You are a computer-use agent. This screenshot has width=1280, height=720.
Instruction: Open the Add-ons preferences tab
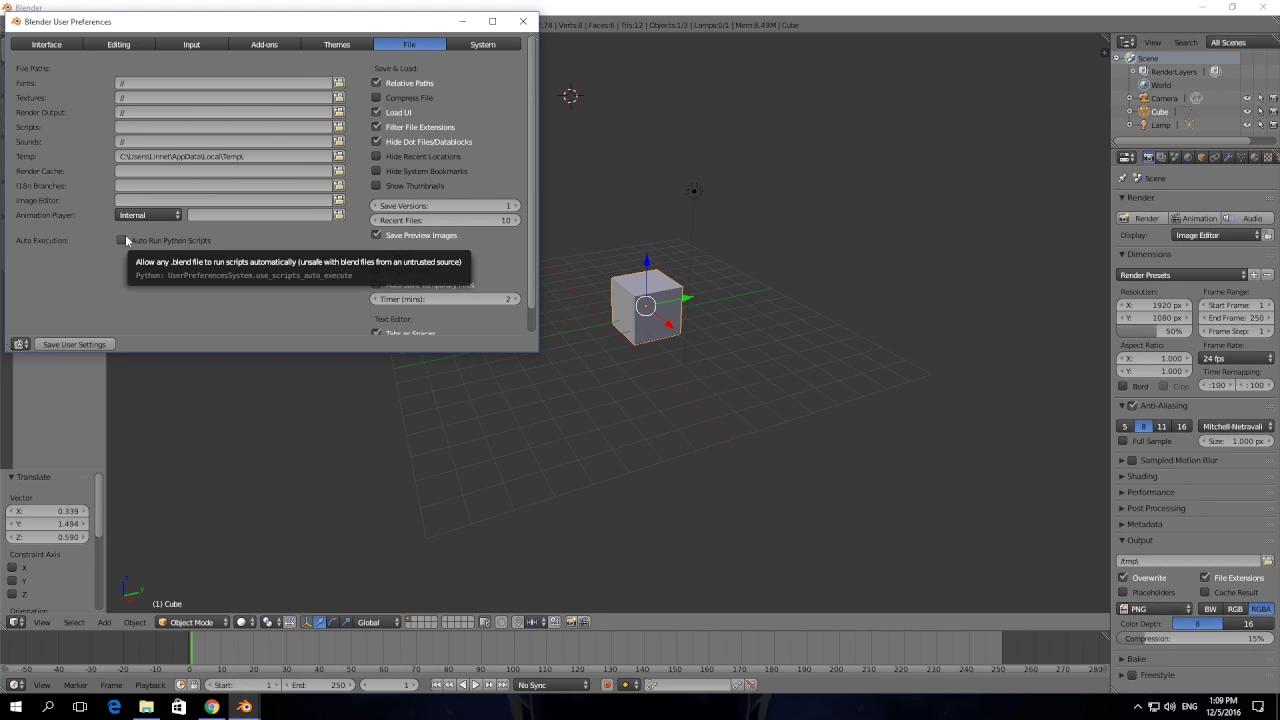[264, 44]
